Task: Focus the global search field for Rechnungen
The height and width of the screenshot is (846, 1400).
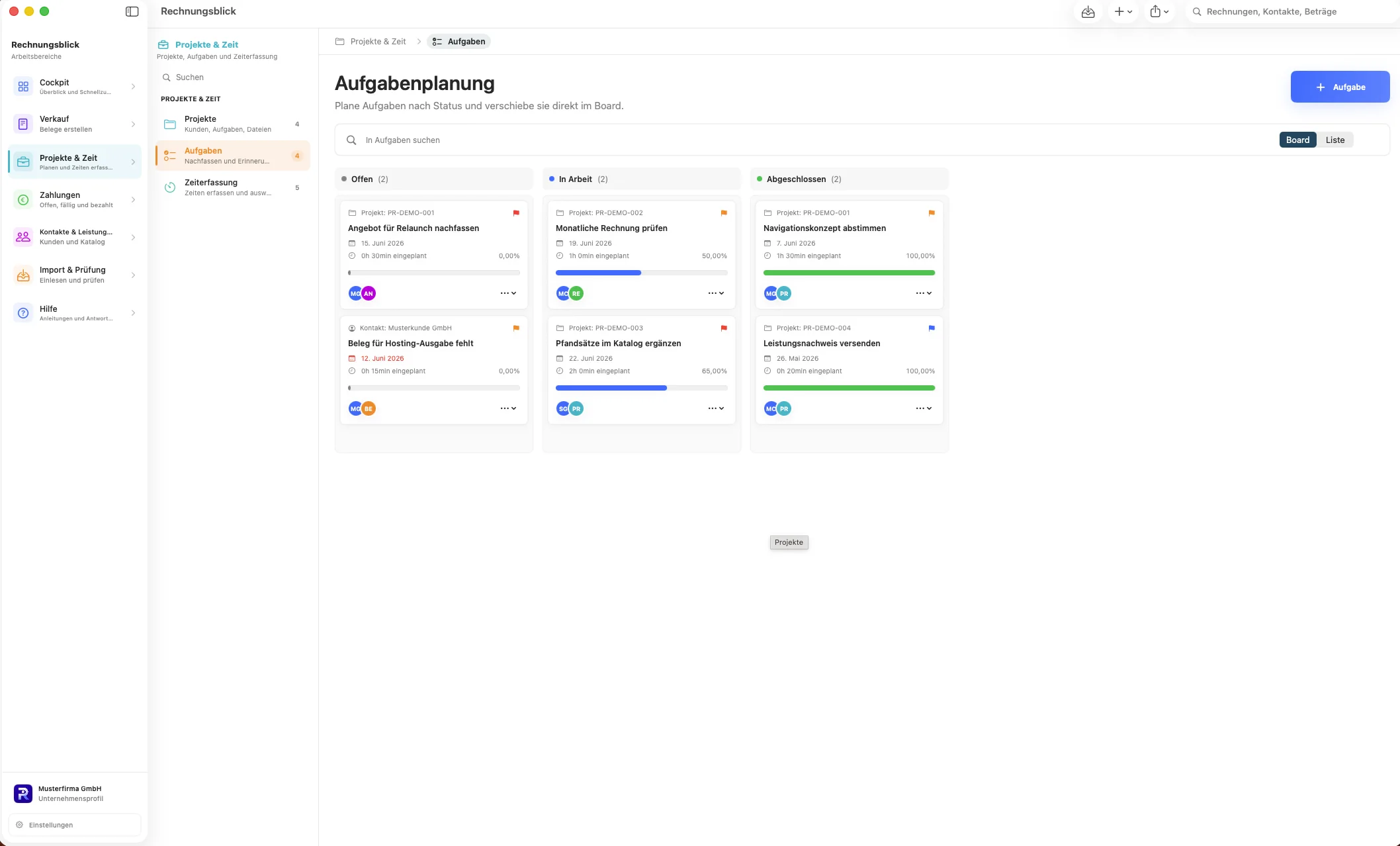Action: point(1293,11)
